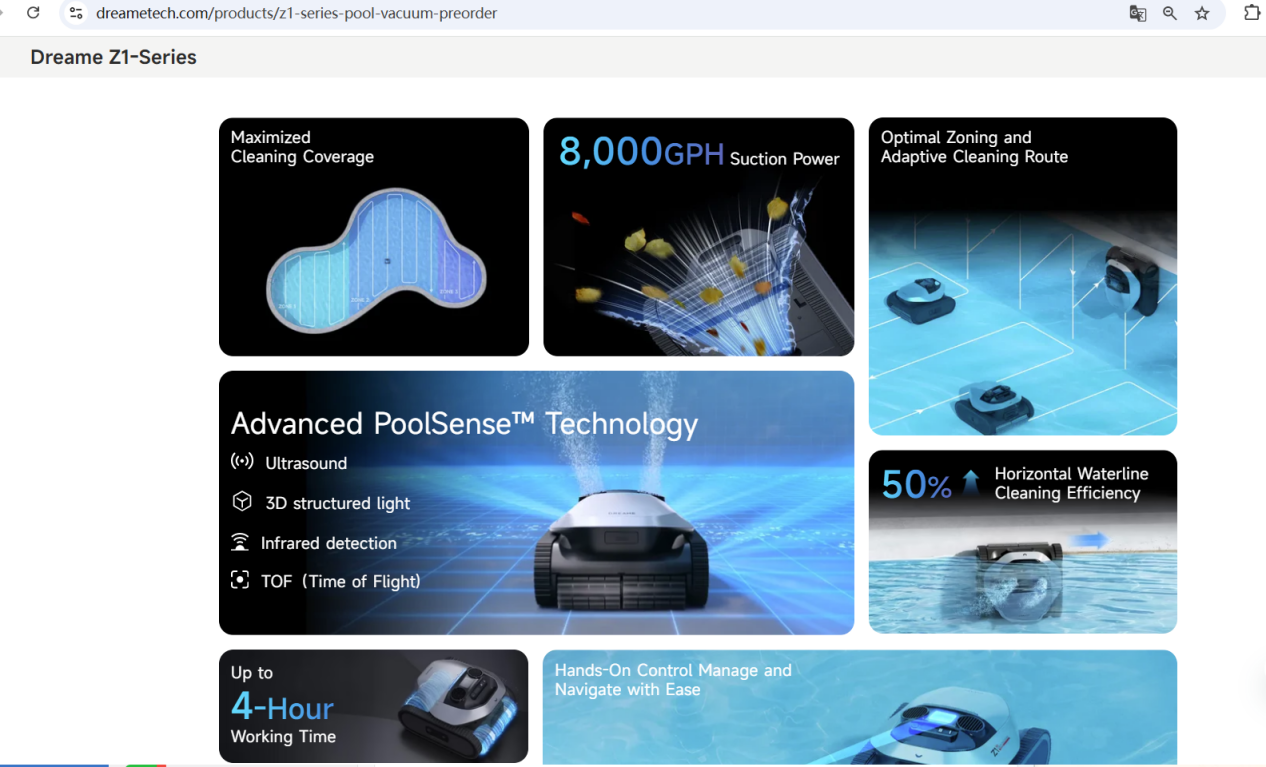Open the Horizontal Waterline Cleaning Efficiency card
The width and height of the screenshot is (1266, 767).
1023,542
